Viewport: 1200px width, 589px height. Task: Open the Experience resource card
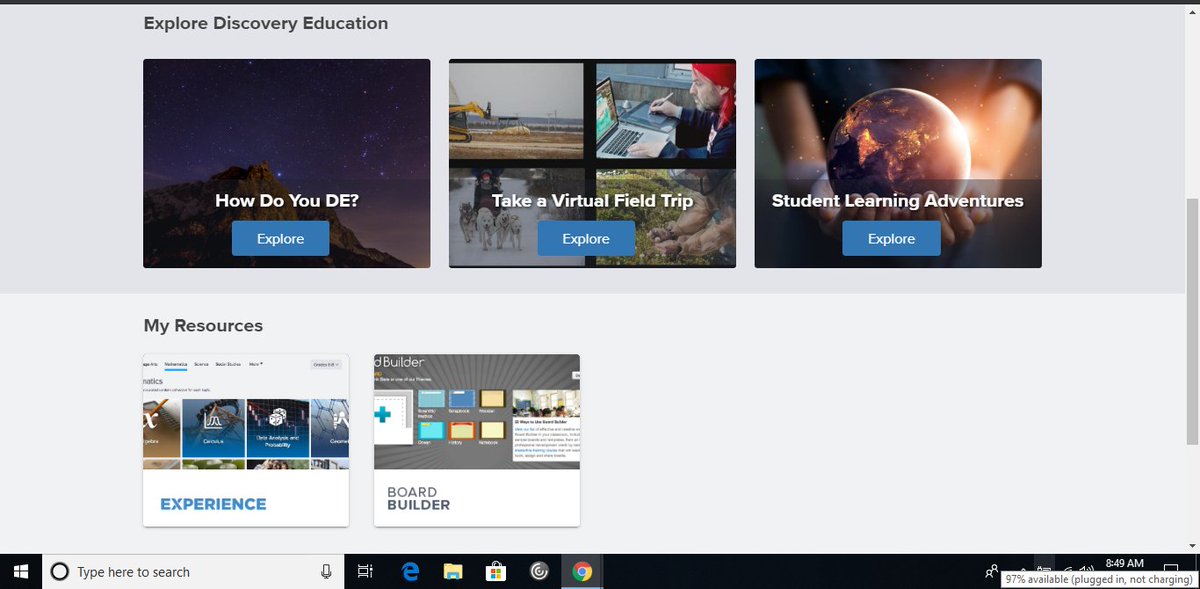(x=246, y=440)
